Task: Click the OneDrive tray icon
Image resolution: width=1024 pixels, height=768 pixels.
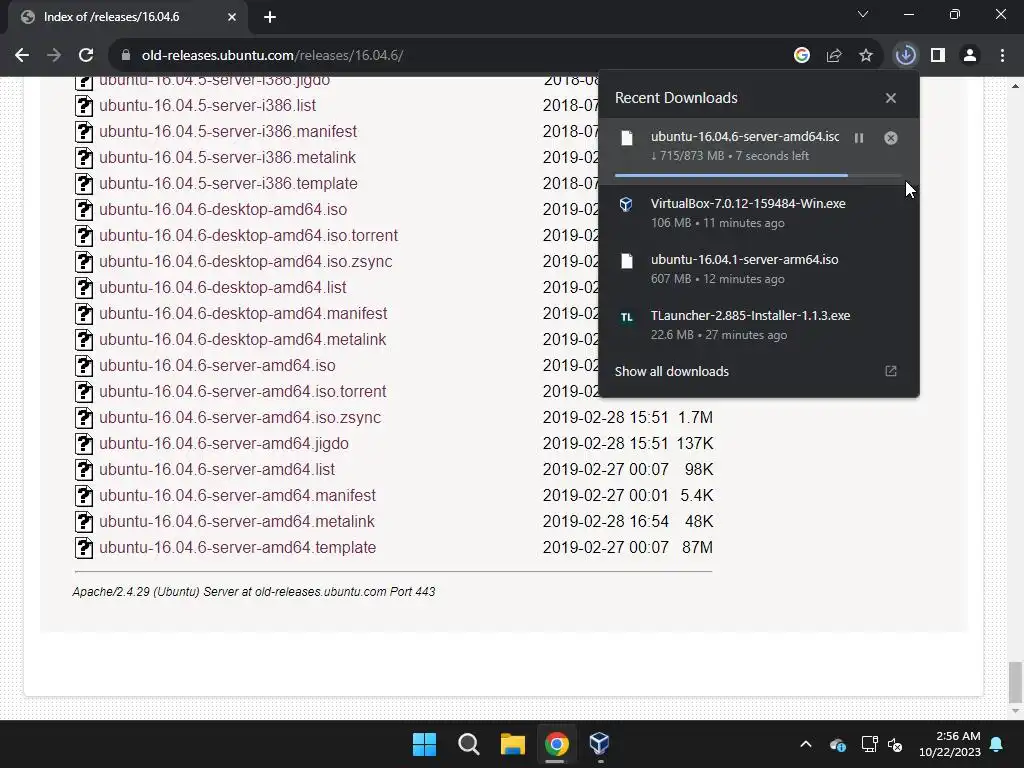Action: pyautogui.click(x=838, y=744)
